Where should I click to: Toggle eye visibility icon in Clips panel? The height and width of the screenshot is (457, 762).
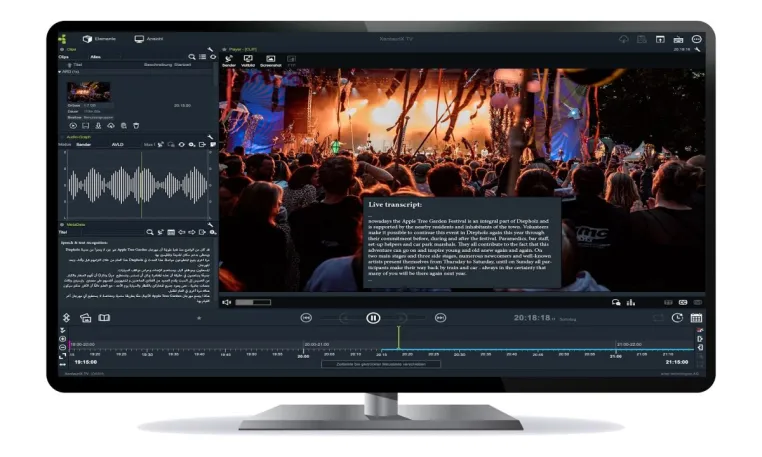(x=213, y=57)
